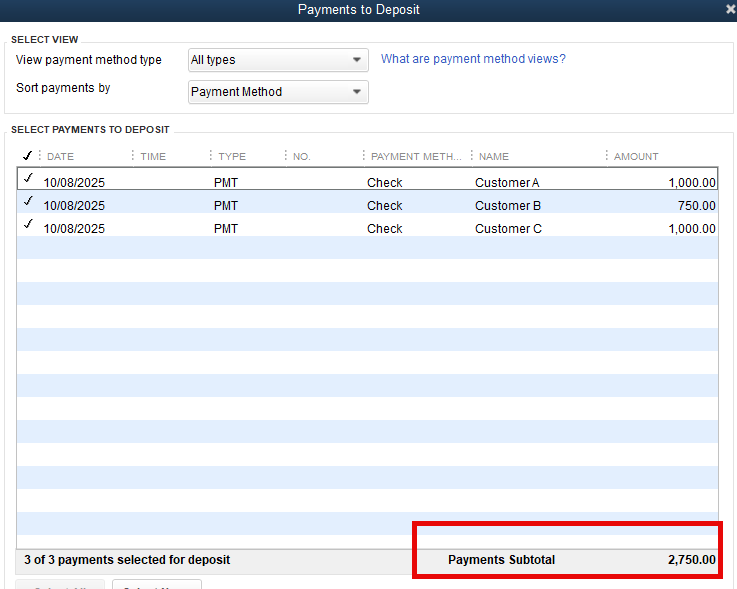Sort the list by the DATE column header
Viewport: 737px width, 589px height.
coord(61,157)
